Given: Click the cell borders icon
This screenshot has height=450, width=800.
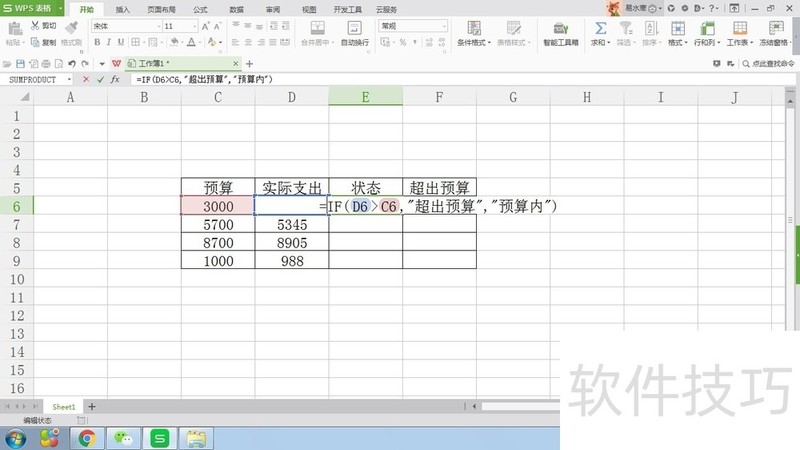Looking at the screenshot, I should click(135, 42).
